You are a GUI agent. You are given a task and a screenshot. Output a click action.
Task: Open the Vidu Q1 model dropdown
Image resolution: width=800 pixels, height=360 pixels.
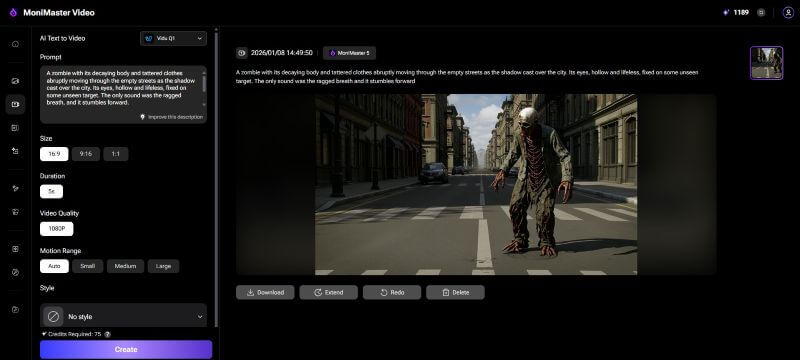(x=173, y=38)
